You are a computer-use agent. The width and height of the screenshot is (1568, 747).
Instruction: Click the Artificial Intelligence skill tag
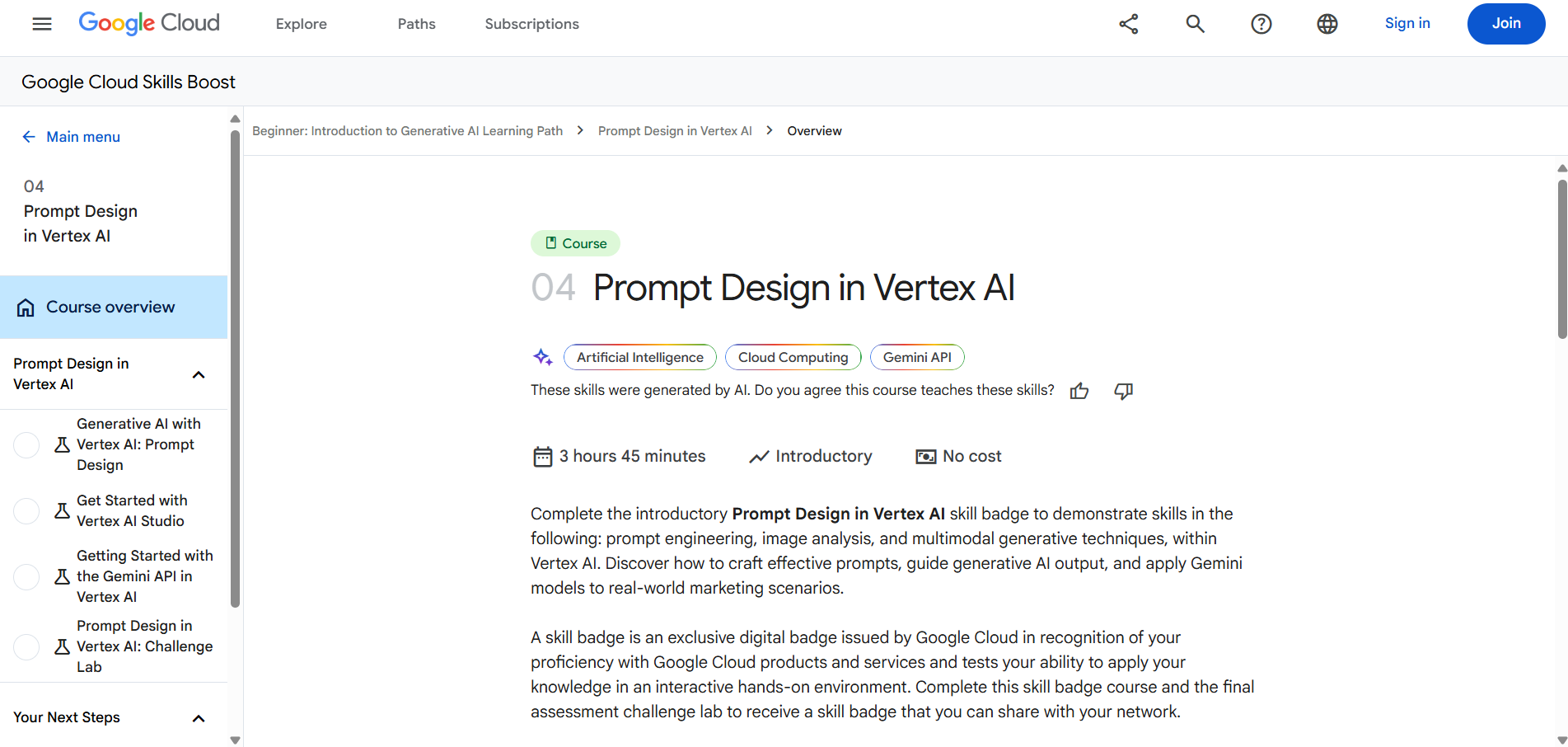[640, 357]
